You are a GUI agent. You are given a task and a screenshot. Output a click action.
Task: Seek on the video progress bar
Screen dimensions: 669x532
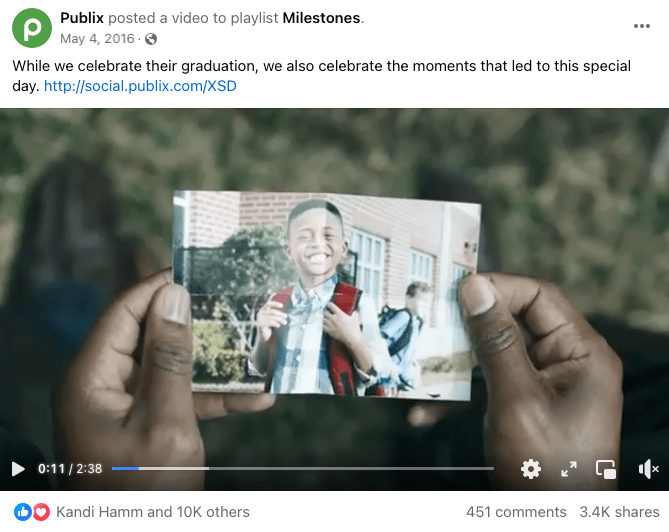coord(303,468)
